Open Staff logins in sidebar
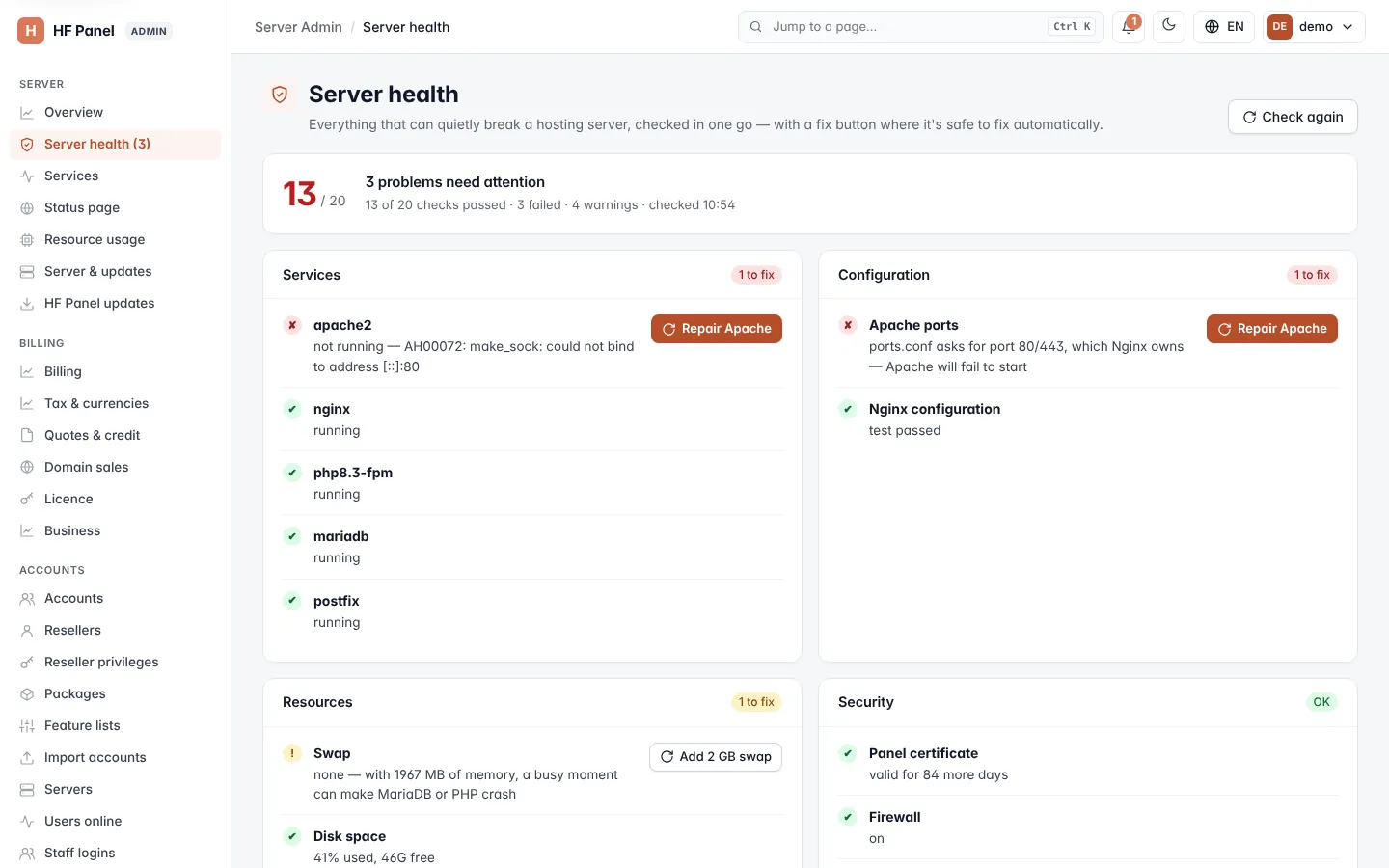The width and height of the screenshot is (1389, 868). (115, 853)
